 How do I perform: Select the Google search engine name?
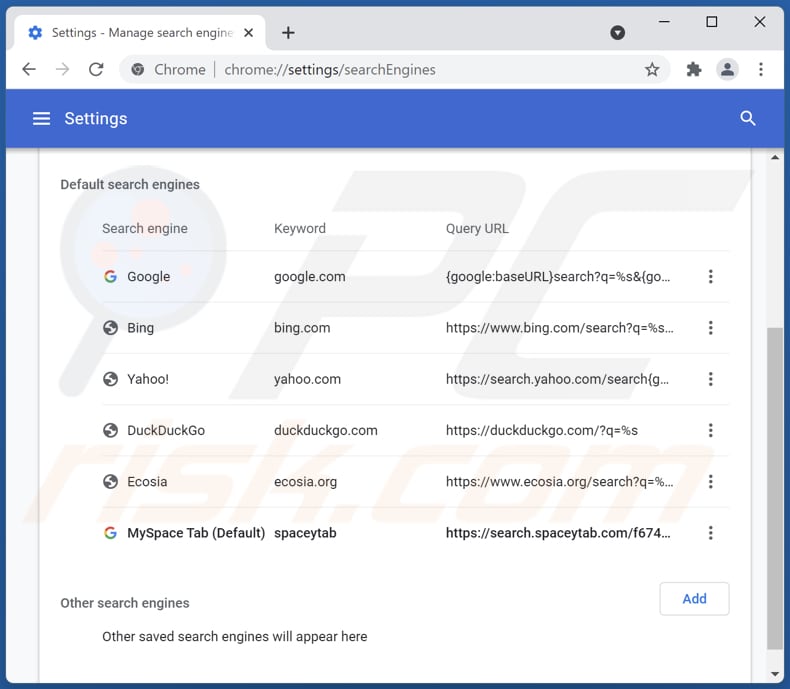click(149, 277)
